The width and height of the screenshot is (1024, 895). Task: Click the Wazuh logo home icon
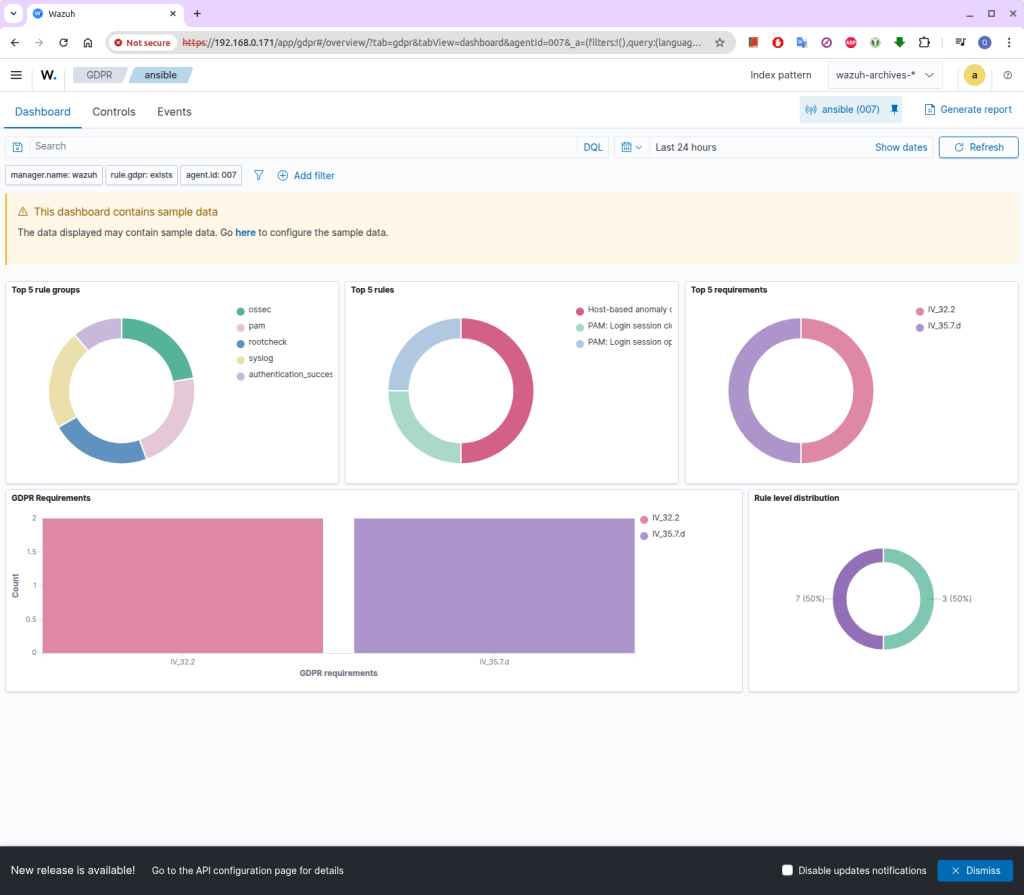coord(48,75)
